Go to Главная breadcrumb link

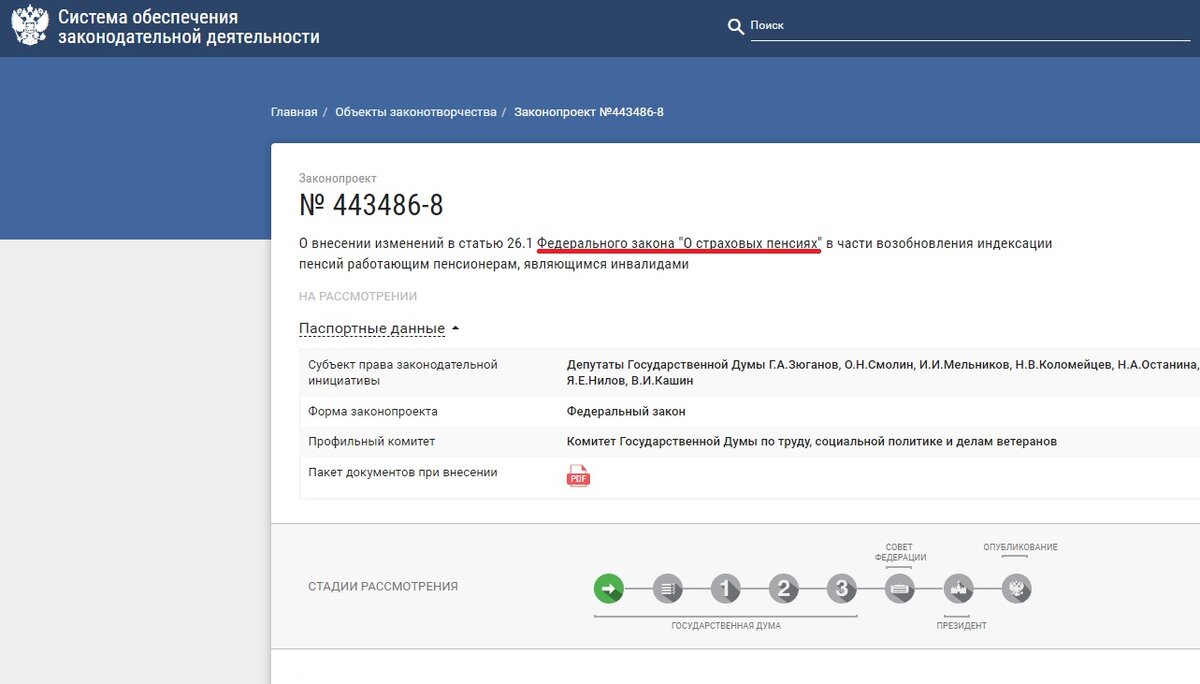(294, 112)
